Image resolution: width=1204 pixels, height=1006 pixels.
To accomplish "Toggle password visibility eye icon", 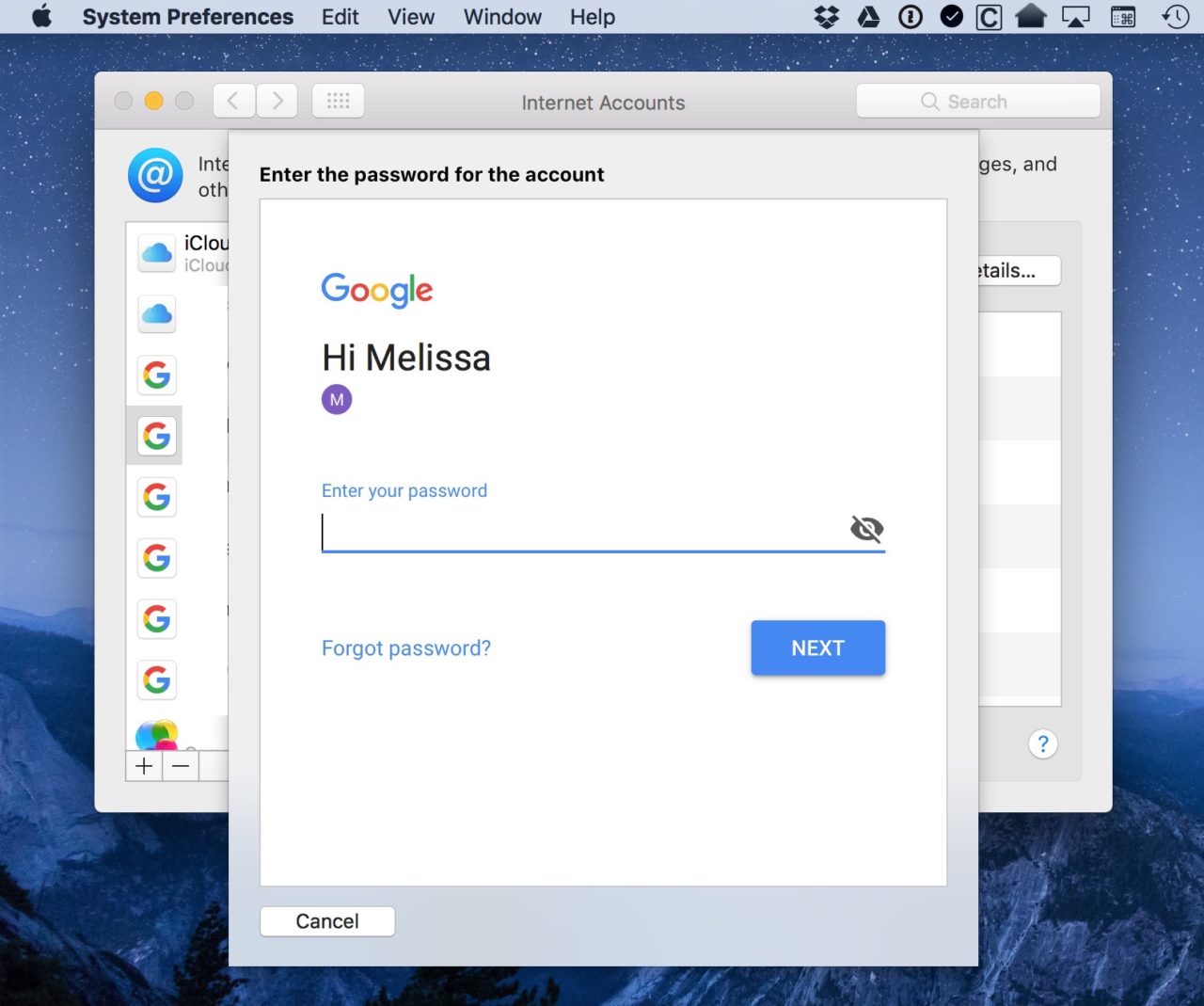I will [x=866, y=529].
